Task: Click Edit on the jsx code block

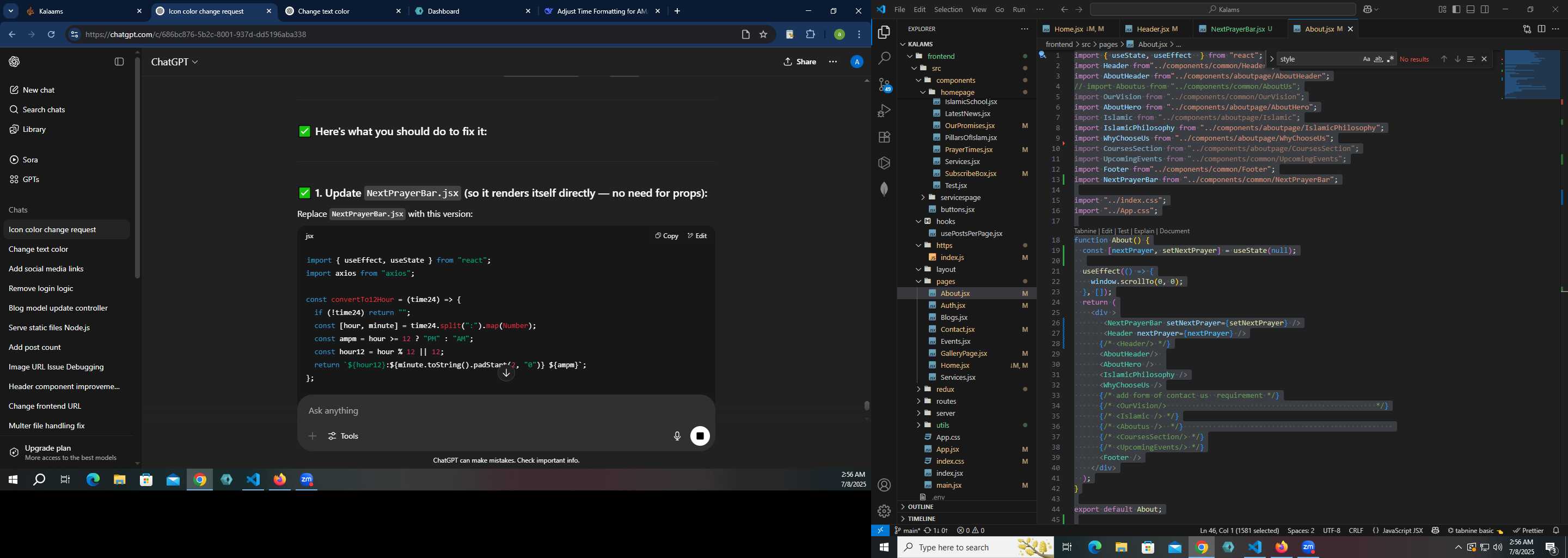Action: 697,236
